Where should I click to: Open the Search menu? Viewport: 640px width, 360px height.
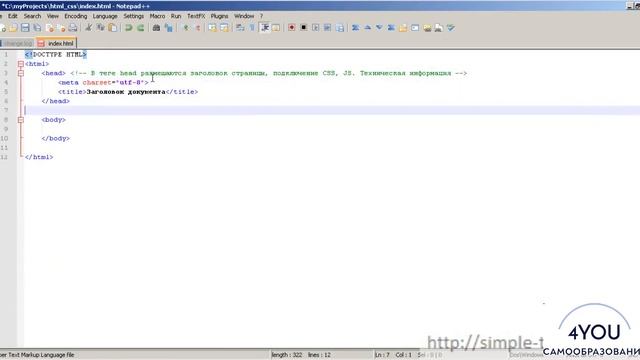(32, 16)
